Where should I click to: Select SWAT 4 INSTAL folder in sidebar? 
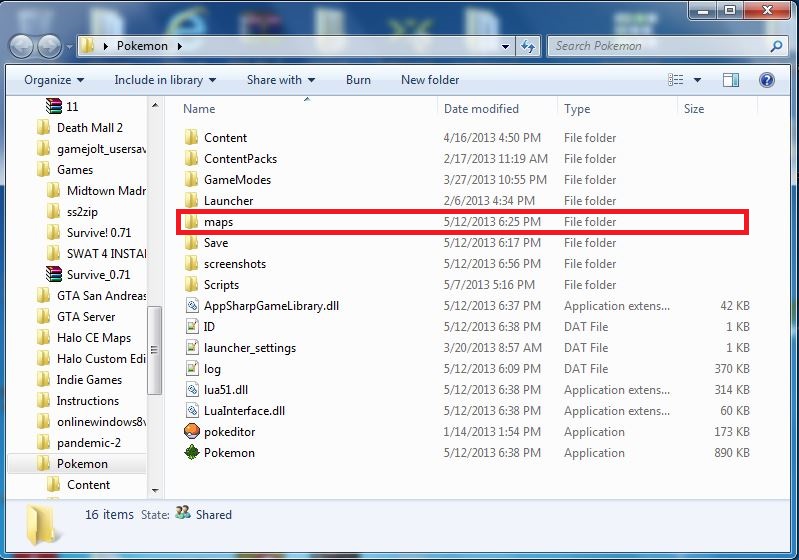coord(106,253)
